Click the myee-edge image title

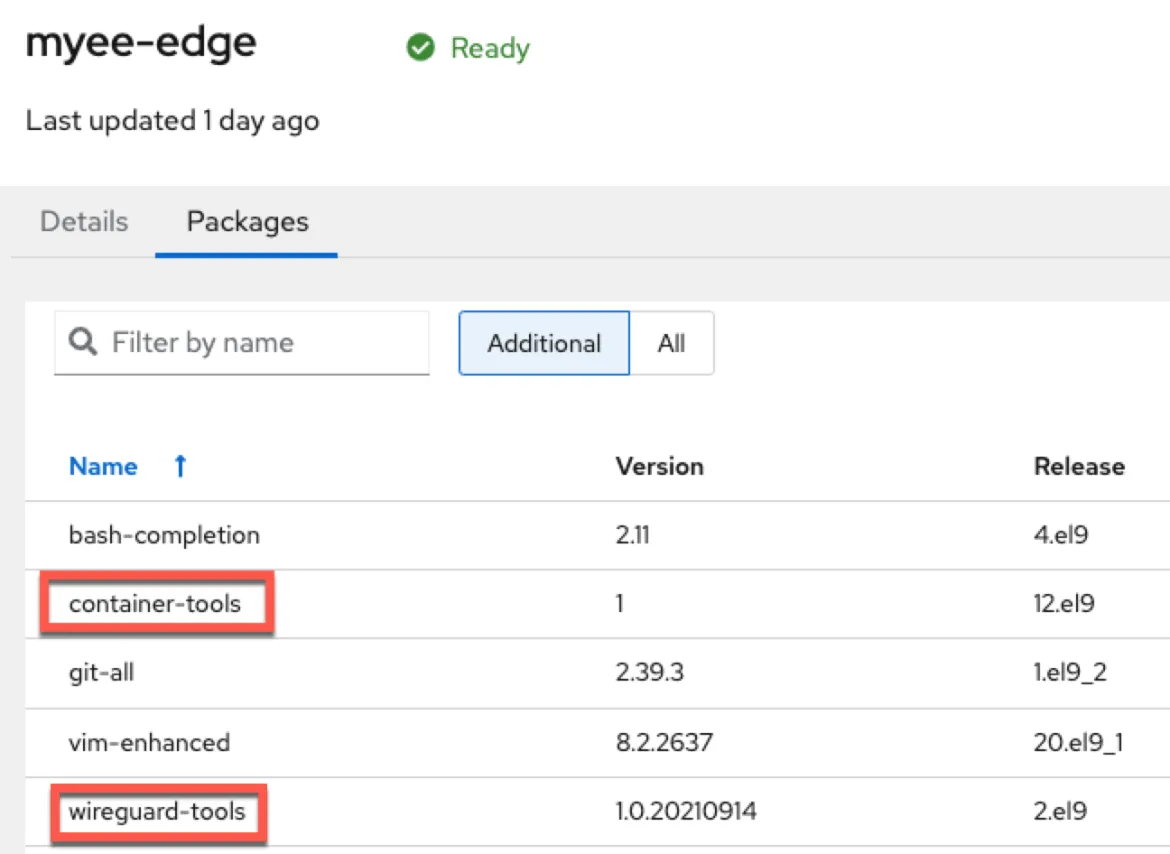click(x=141, y=43)
